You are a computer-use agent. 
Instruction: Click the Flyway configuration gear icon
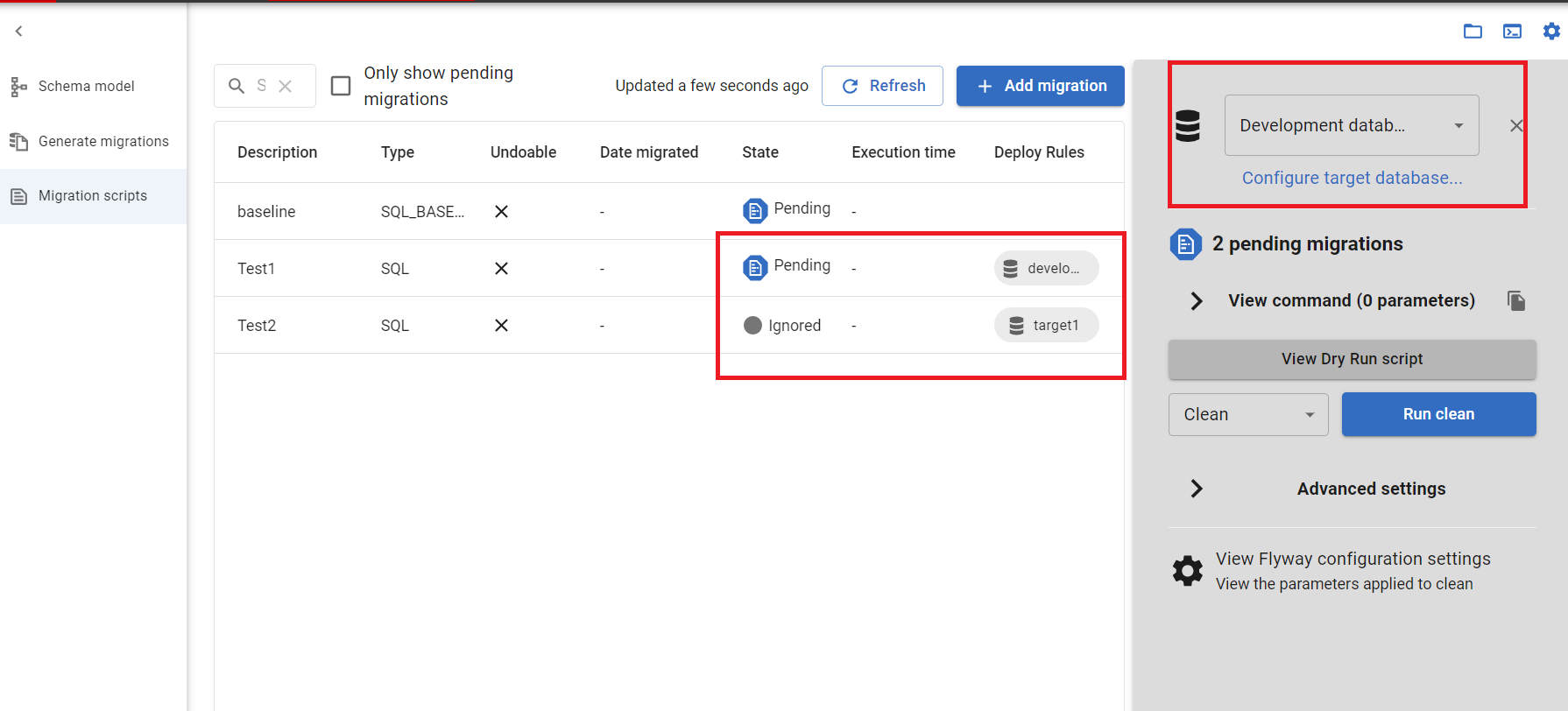[x=1188, y=571]
